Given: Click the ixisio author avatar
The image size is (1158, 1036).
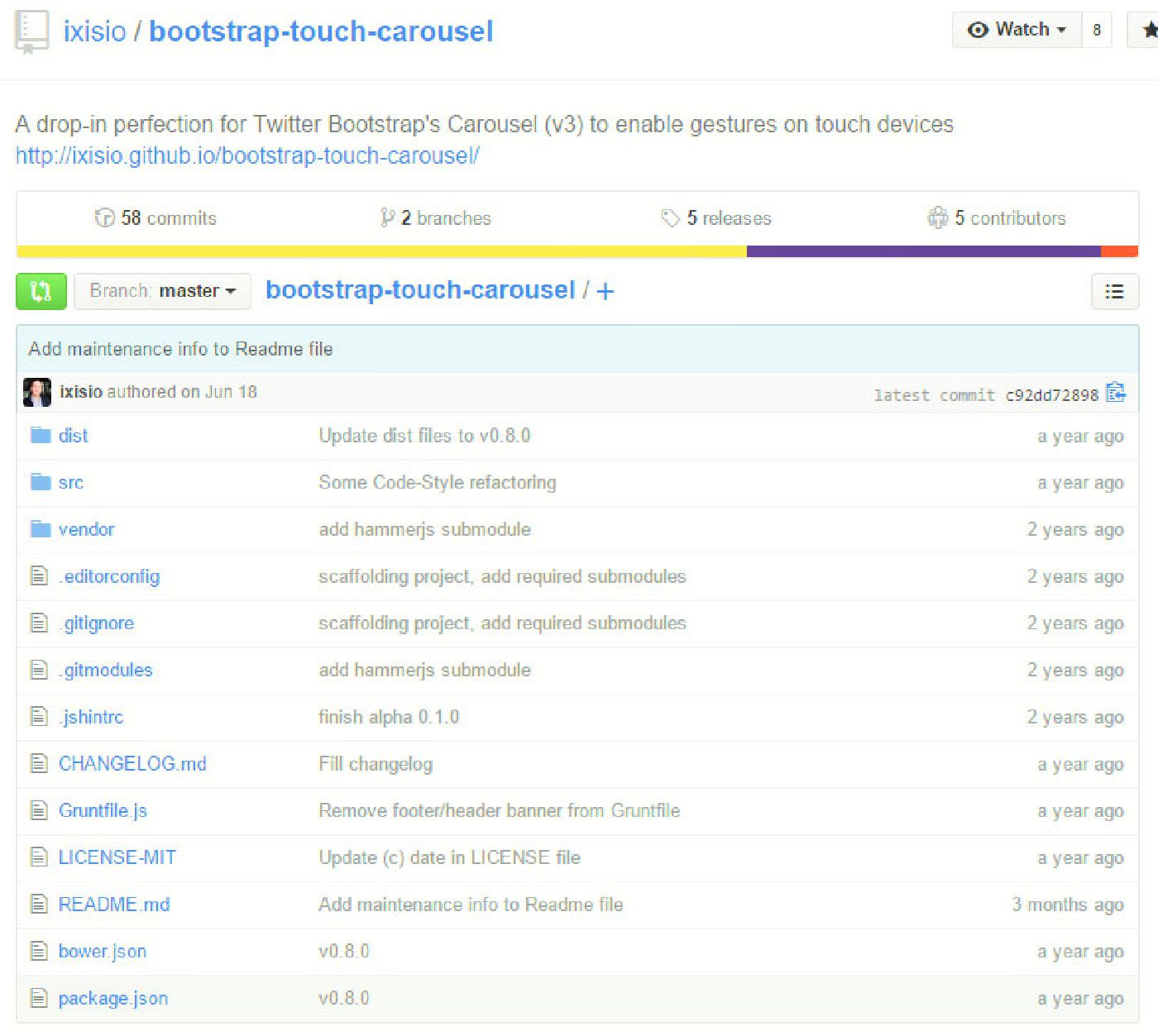Looking at the screenshot, I should (37, 392).
